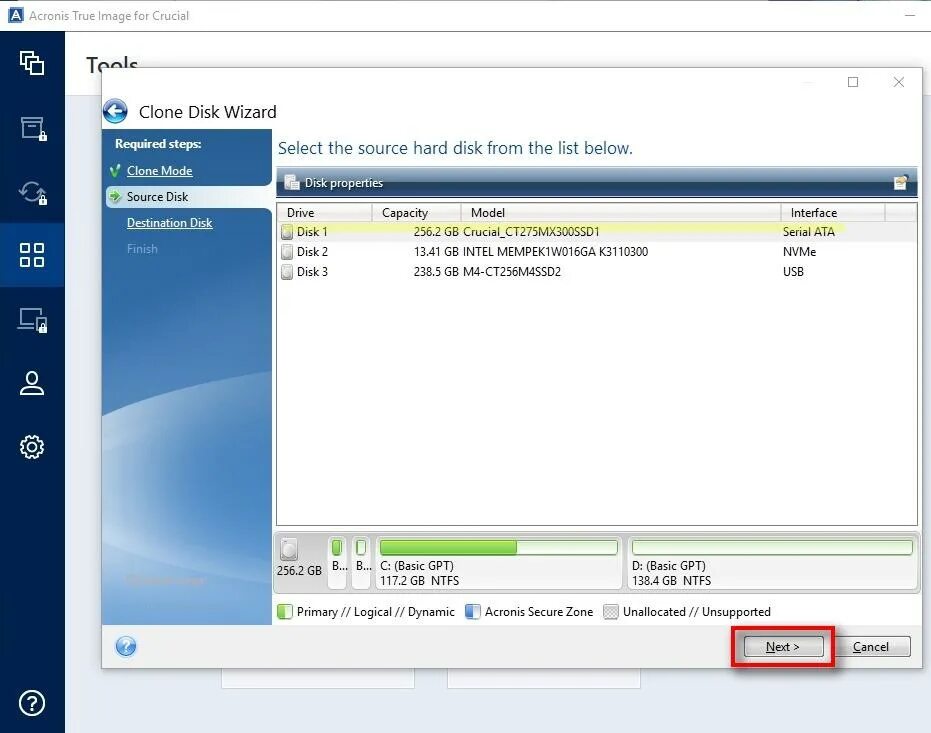Minimize the Acronis True Image main window
The height and width of the screenshot is (733, 931).
pos(910,15)
